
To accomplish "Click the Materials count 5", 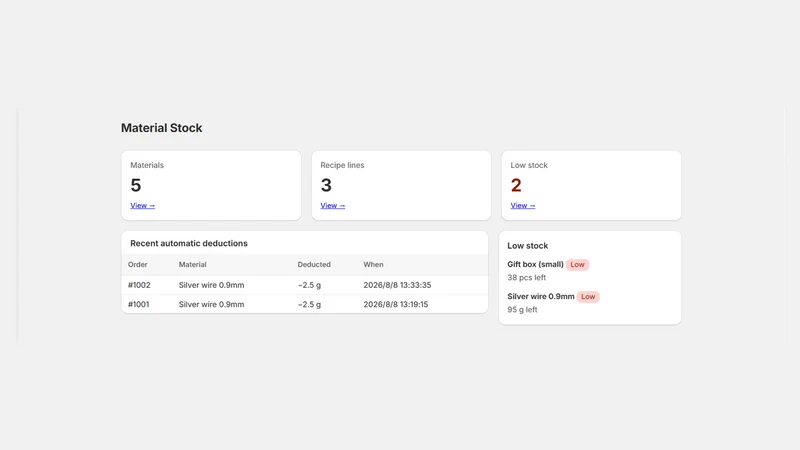I will (x=136, y=185).
